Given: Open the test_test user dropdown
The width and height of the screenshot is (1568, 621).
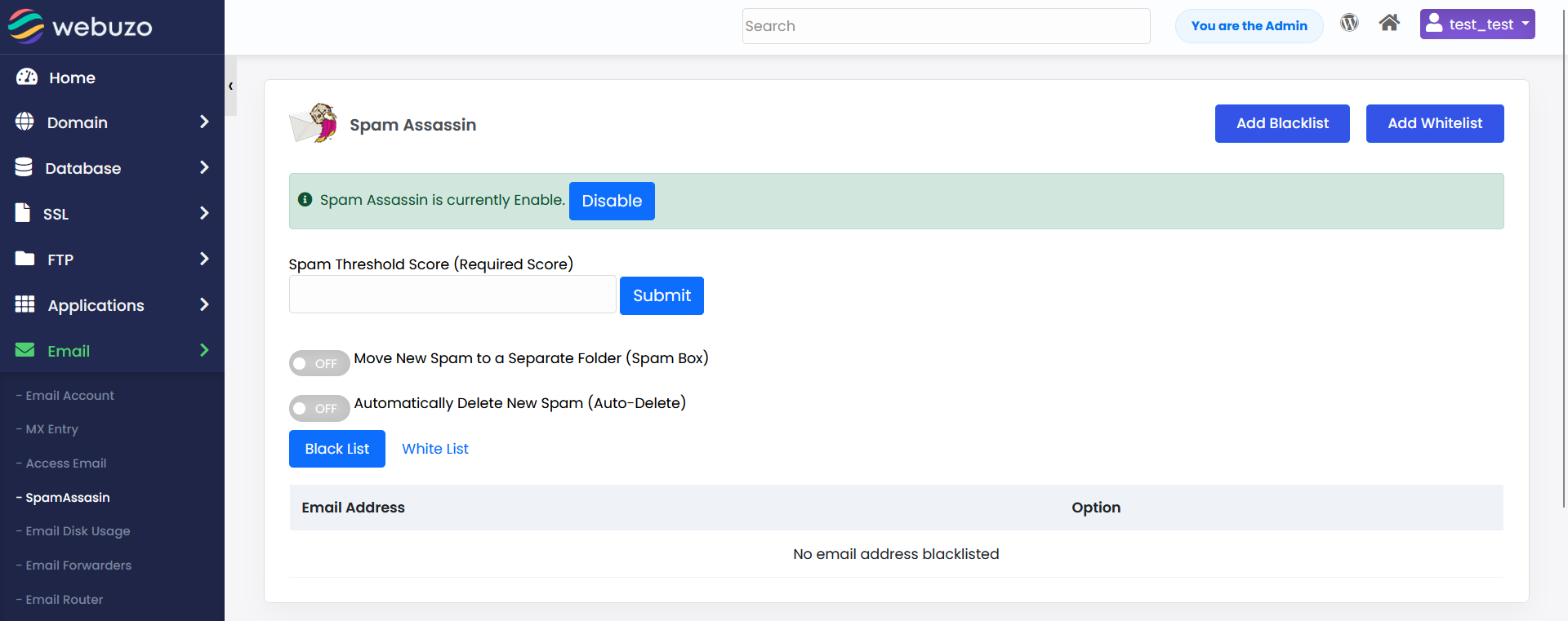Looking at the screenshot, I should pyautogui.click(x=1477, y=24).
